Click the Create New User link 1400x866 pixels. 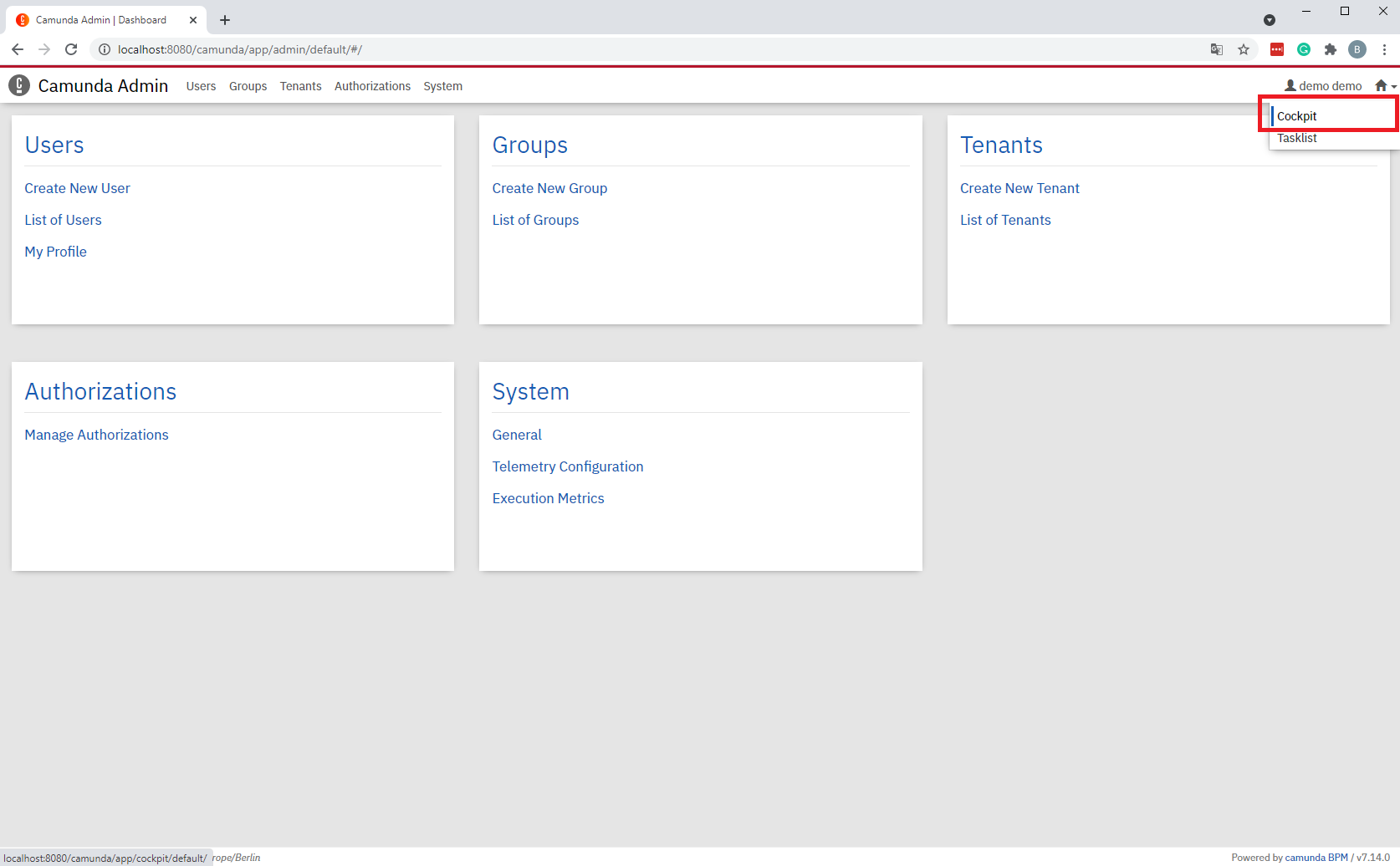click(77, 188)
